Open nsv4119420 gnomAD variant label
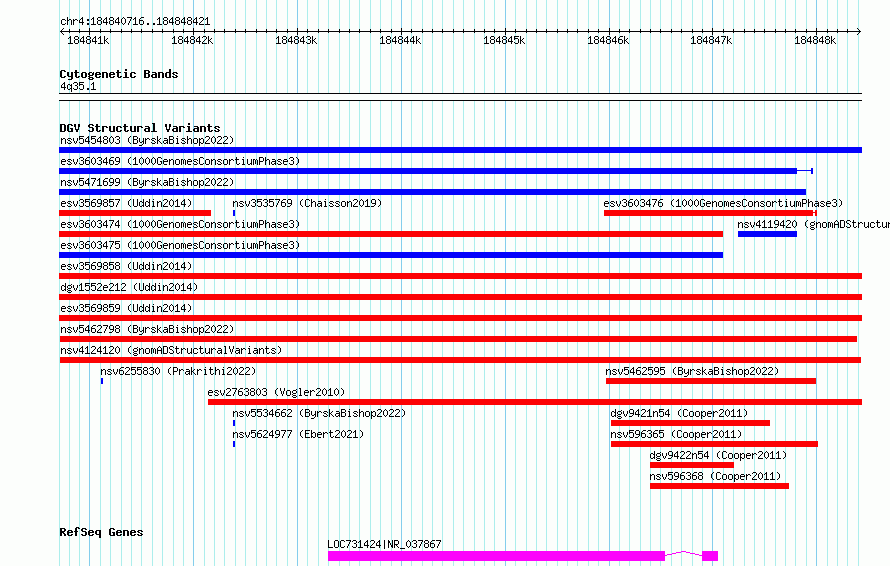Image resolution: width=890 pixels, height=566 pixels. 813,224
